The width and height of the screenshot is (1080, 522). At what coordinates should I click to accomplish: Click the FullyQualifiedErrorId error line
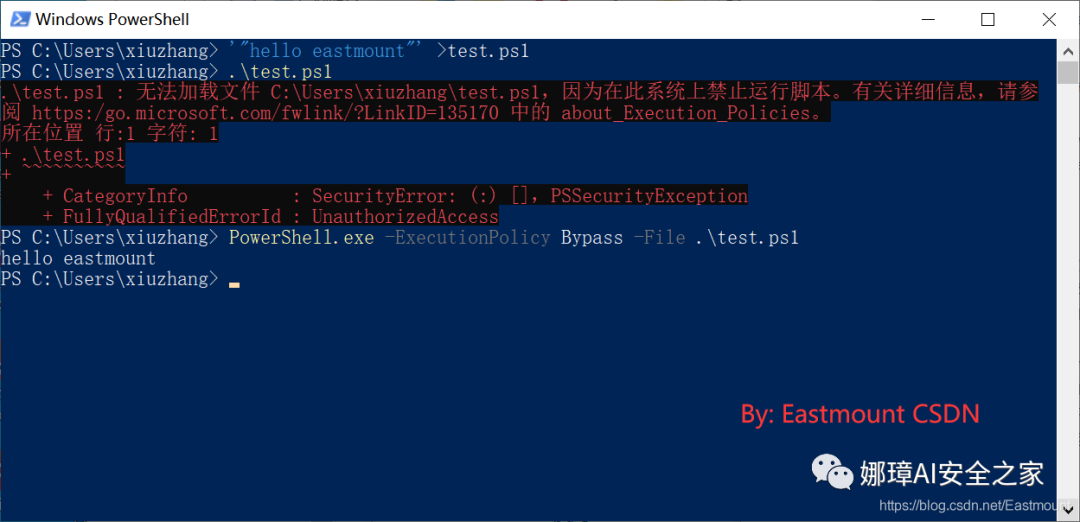coord(271,217)
